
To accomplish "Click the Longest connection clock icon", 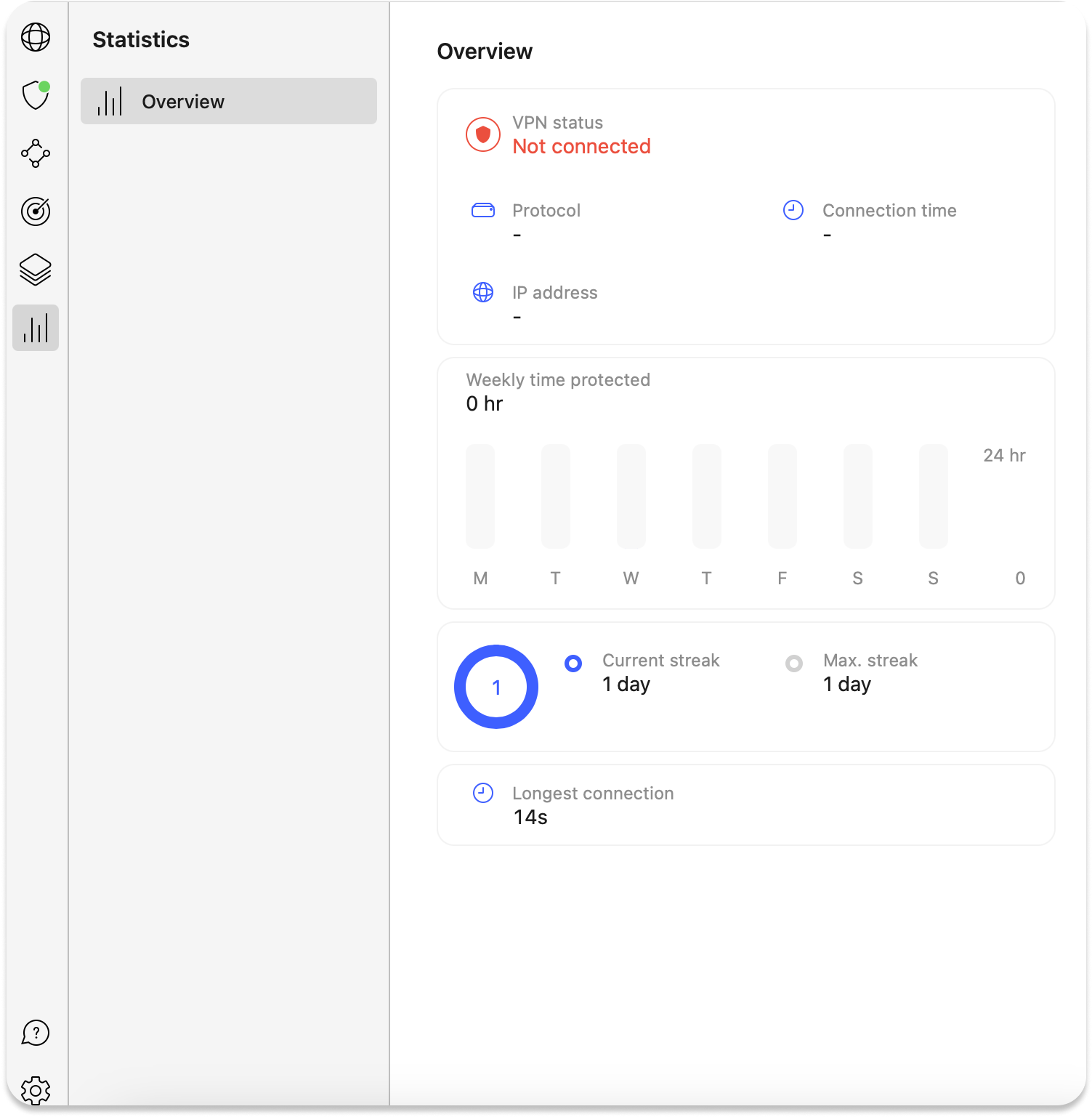I will [x=483, y=793].
